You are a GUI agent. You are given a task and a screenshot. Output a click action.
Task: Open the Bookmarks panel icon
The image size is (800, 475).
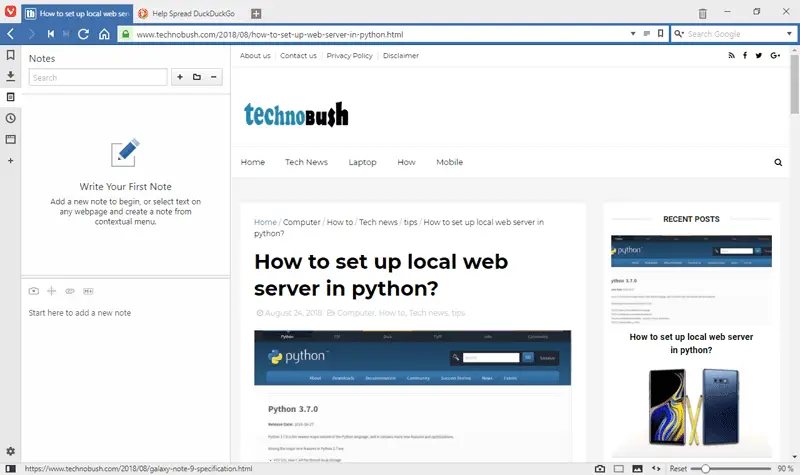10,55
